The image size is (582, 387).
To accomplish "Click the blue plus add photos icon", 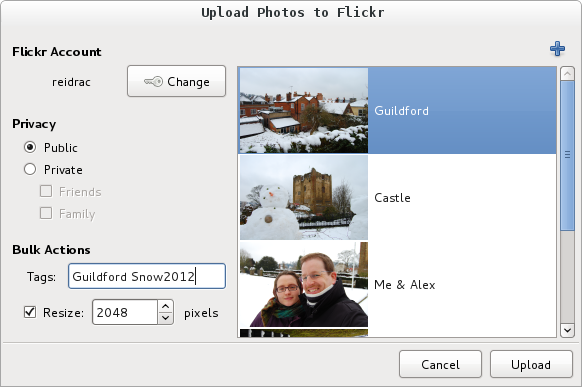I will click(557, 49).
